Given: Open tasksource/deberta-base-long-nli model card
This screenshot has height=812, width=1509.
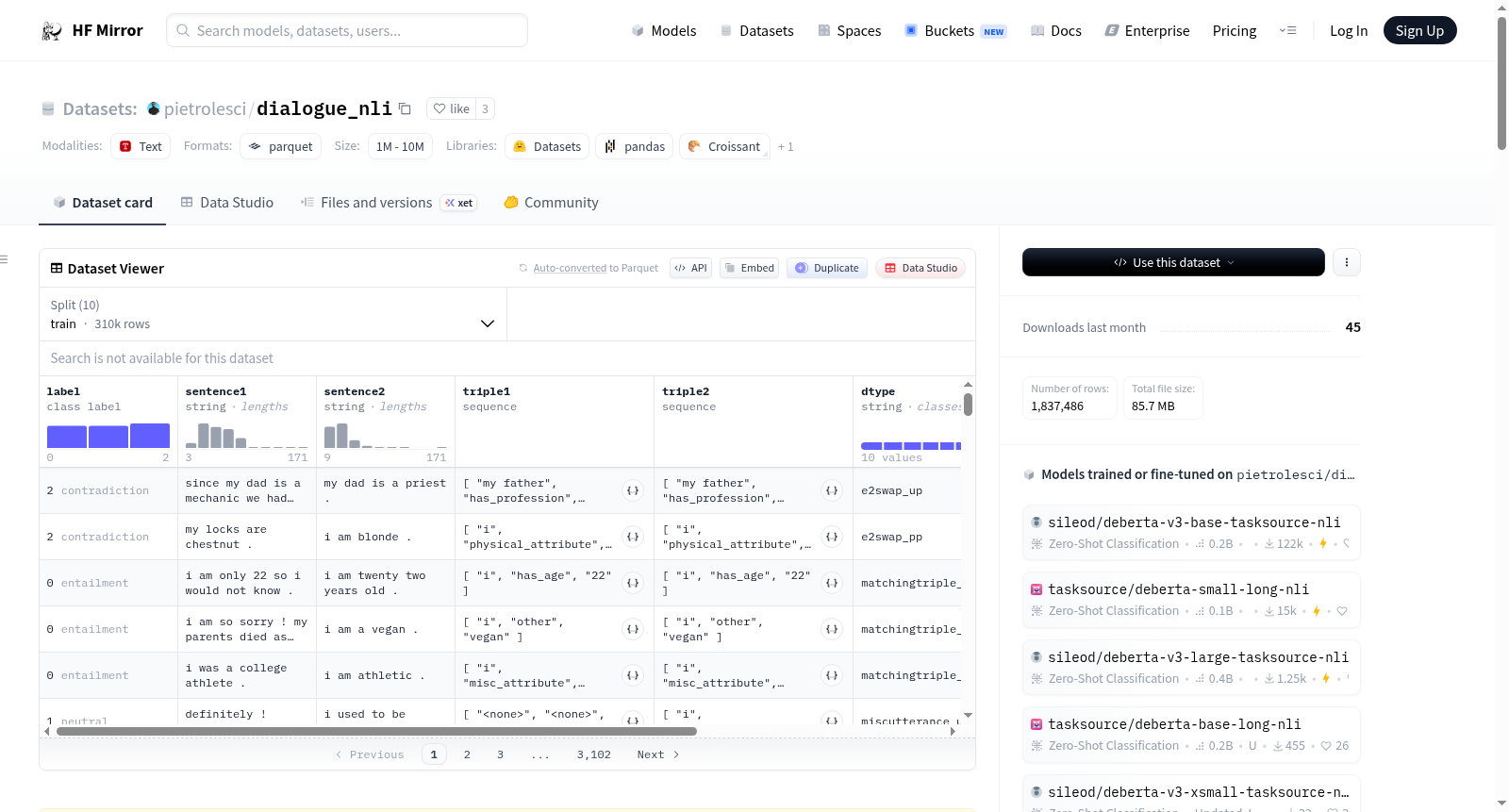Looking at the screenshot, I should click(x=1192, y=734).
